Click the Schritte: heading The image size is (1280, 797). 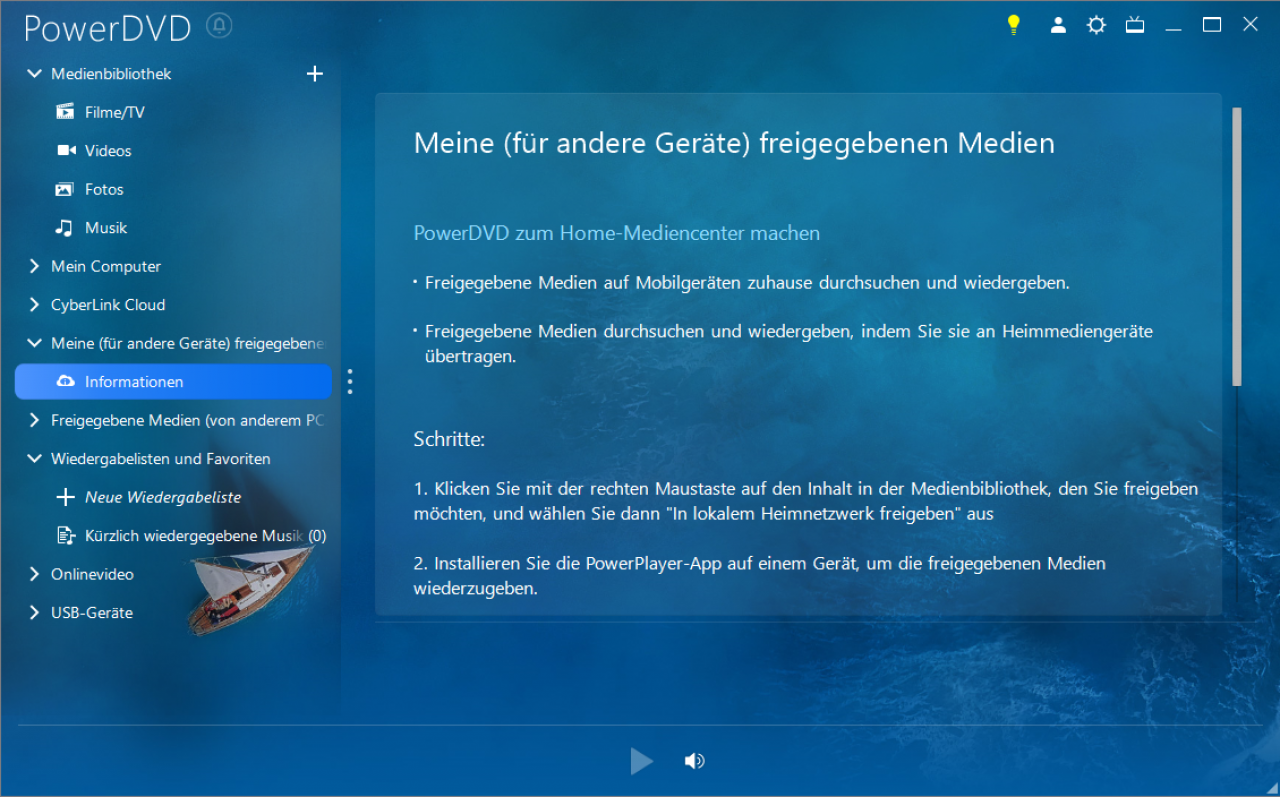click(x=449, y=439)
